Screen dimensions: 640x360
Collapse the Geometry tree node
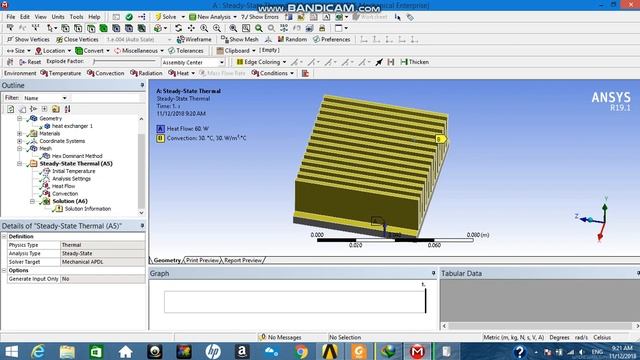[19, 118]
